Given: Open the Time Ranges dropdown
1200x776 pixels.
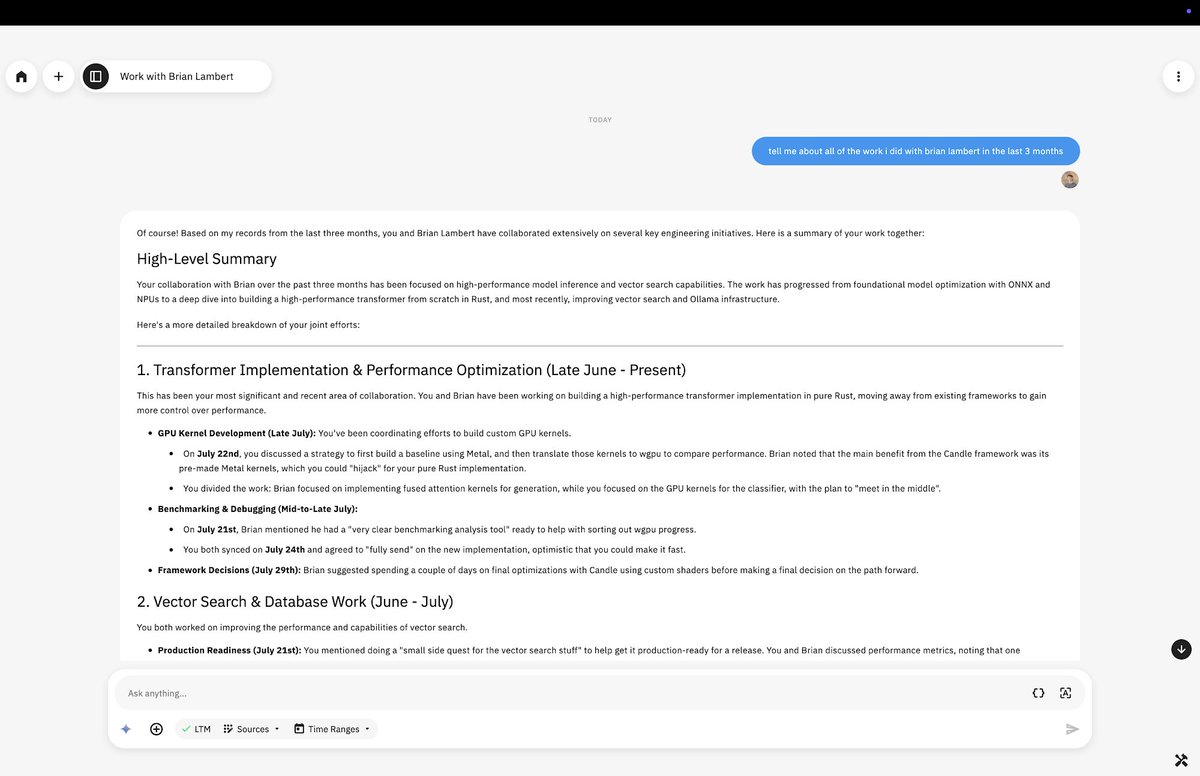Looking at the screenshot, I should pos(330,729).
